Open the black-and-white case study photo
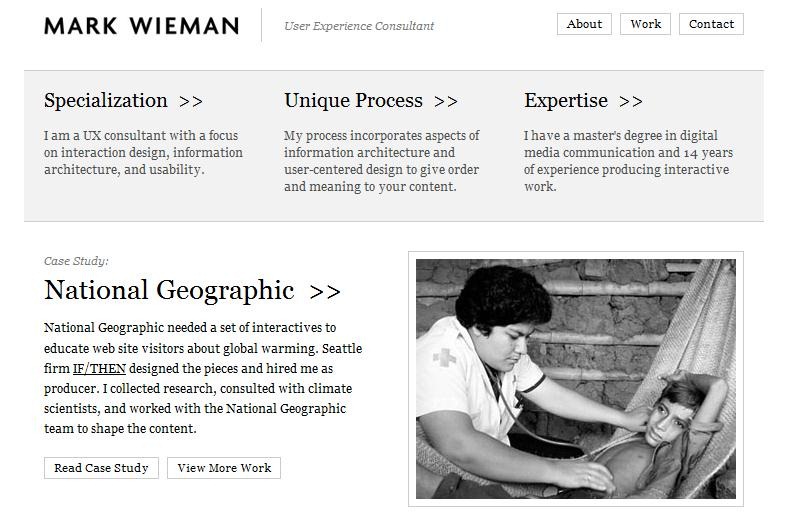789x514 pixels. point(576,379)
